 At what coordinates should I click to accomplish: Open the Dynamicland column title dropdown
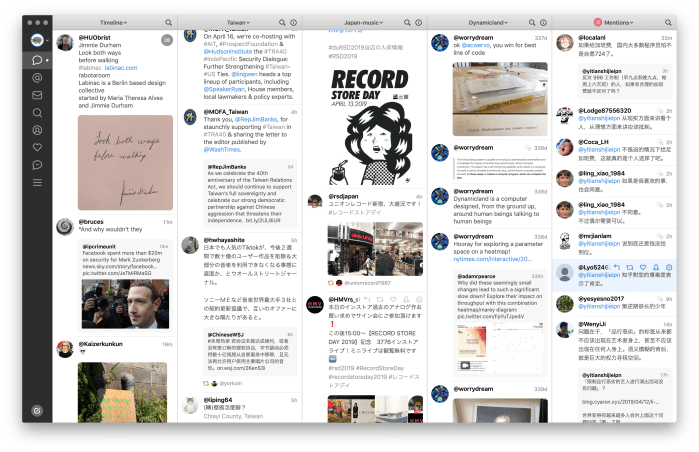coord(488,22)
